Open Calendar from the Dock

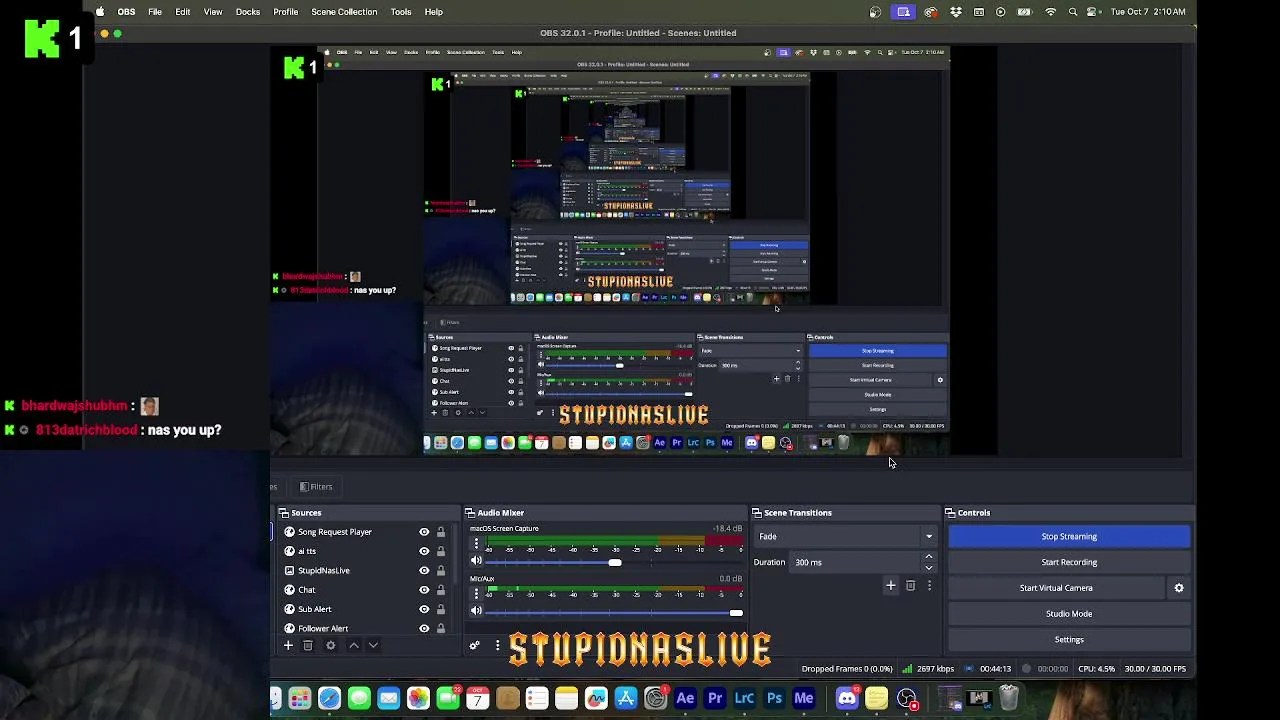(x=478, y=698)
